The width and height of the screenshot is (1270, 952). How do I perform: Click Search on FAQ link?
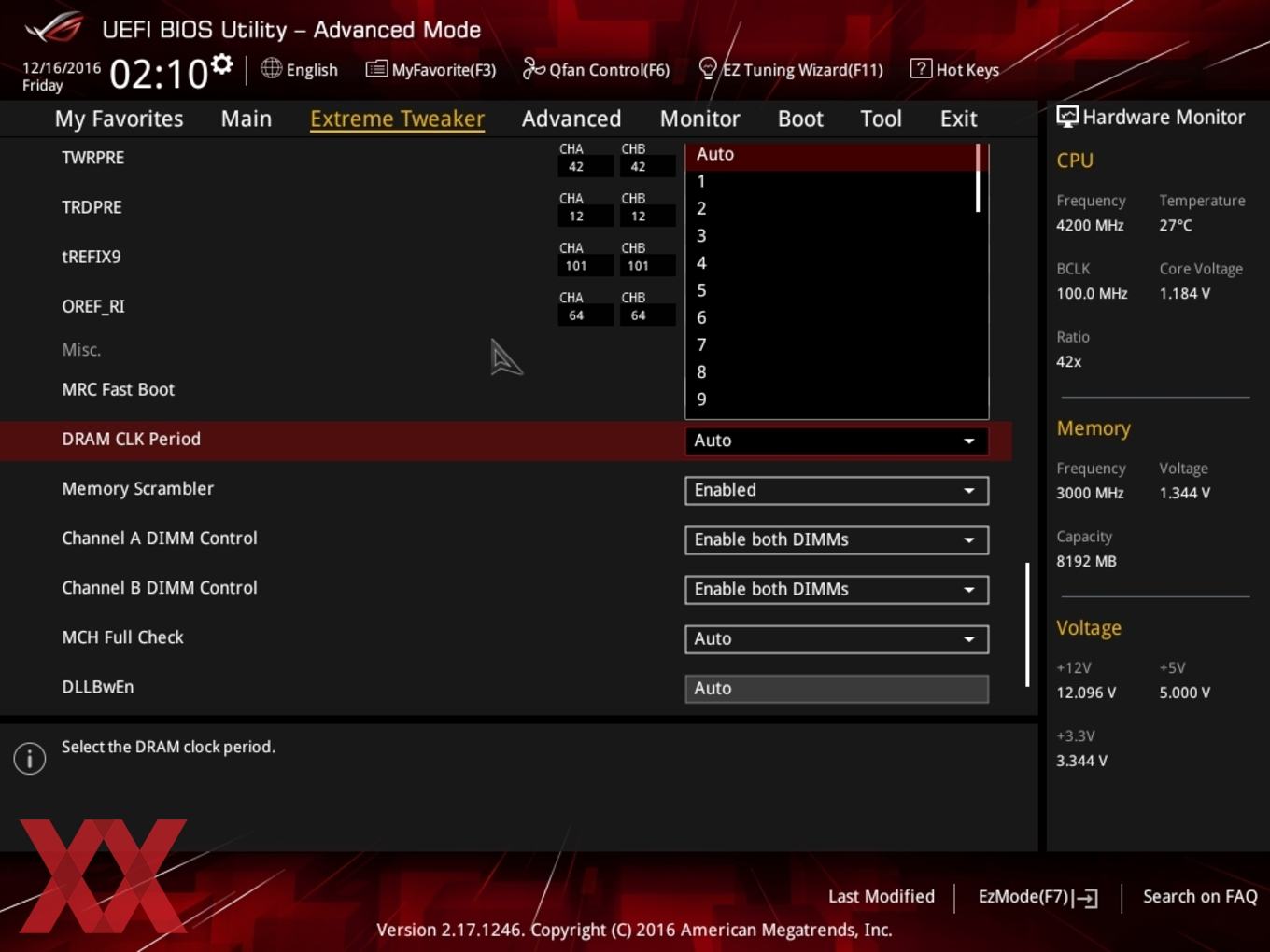(1200, 897)
